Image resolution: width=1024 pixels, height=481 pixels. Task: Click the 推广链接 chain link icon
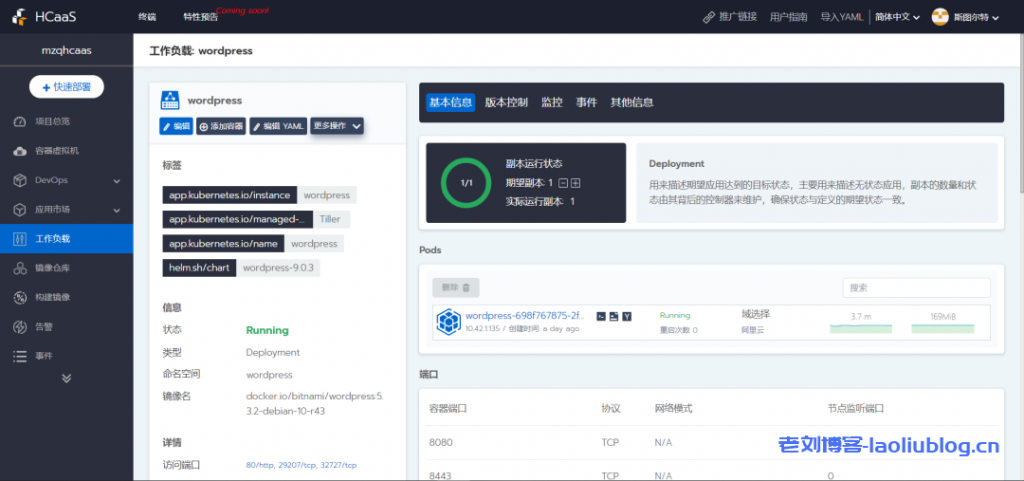click(710, 17)
